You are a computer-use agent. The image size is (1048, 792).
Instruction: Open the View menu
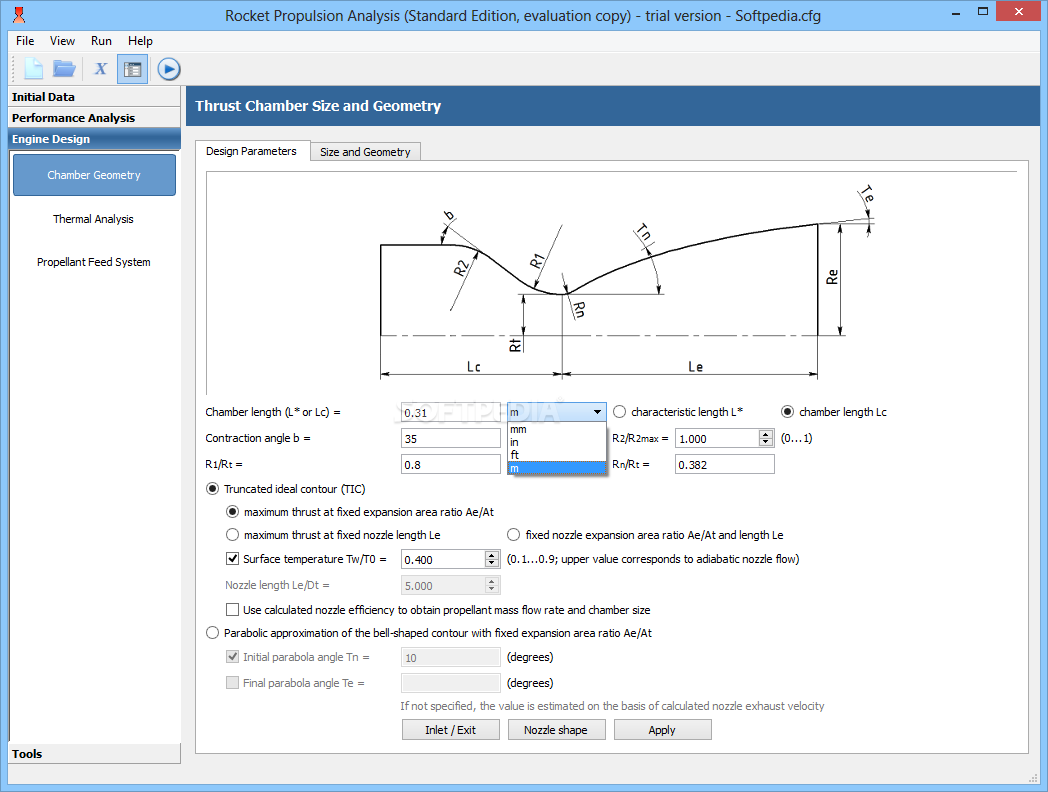(62, 41)
